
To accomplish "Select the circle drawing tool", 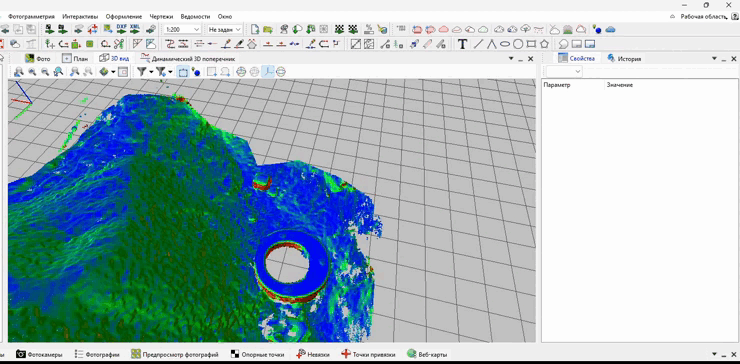I will point(518,44).
